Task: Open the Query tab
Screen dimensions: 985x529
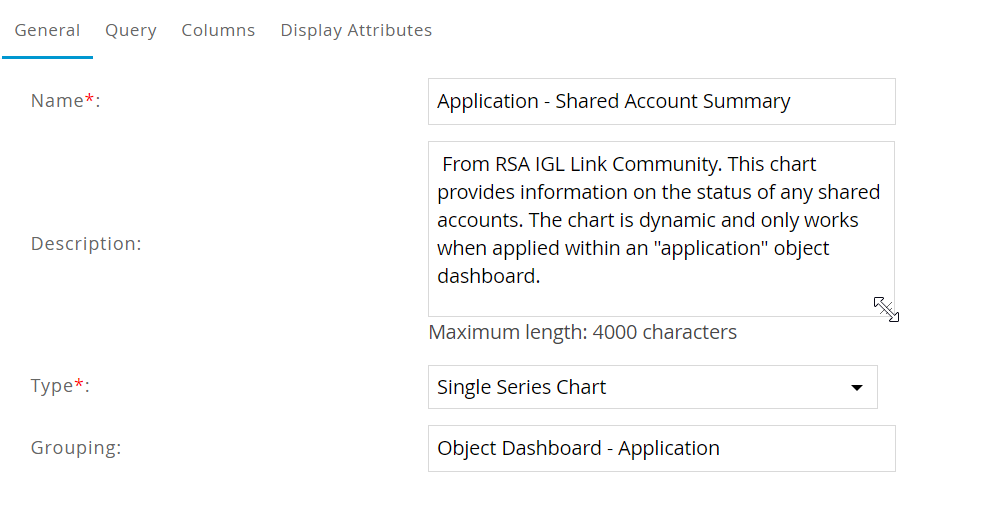Action: pos(131,30)
